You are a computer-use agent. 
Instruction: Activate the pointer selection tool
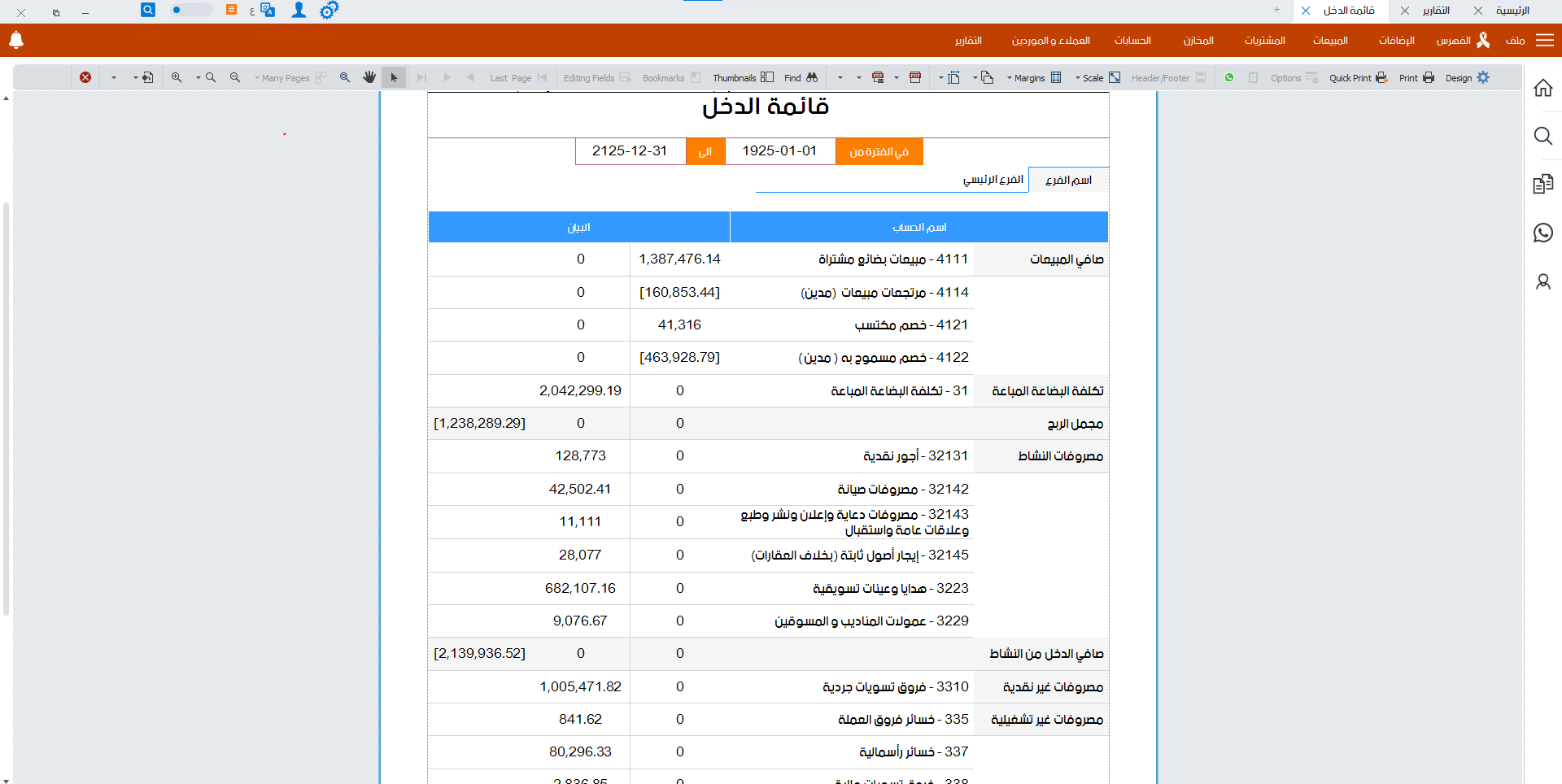coord(394,77)
